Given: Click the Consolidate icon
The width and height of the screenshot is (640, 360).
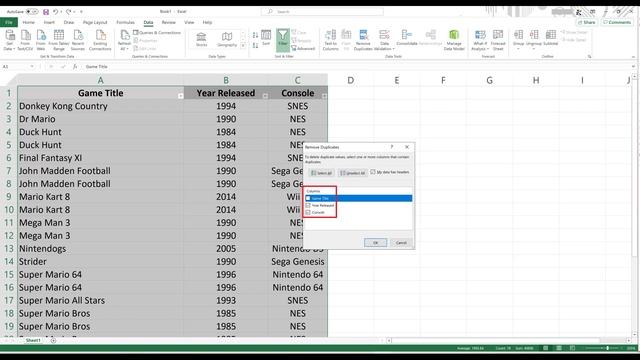Looking at the screenshot, I should point(407,36).
